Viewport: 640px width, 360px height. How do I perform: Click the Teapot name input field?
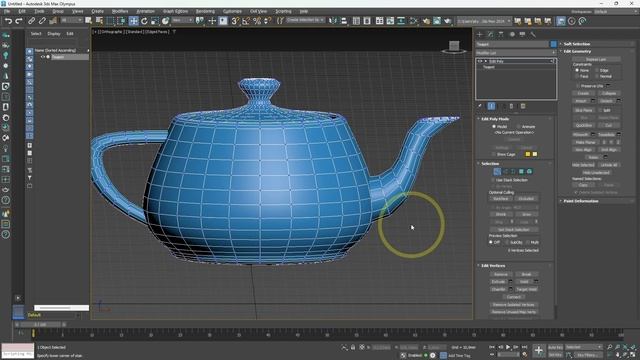coord(512,44)
